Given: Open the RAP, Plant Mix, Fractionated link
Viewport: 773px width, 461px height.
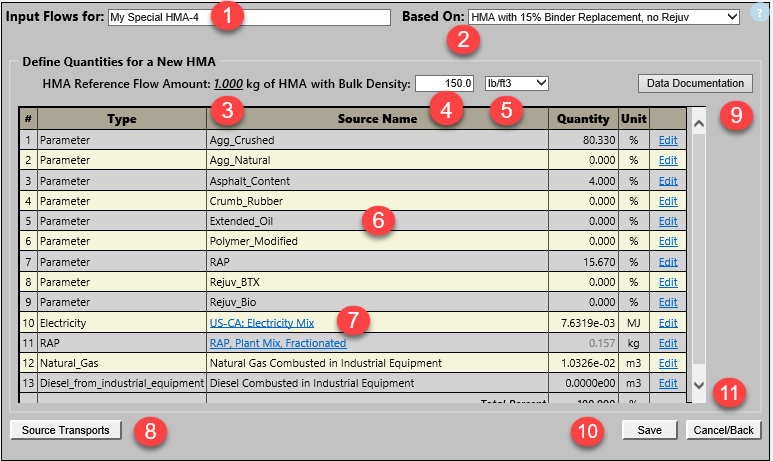Looking at the screenshot, I should point(277,343).
